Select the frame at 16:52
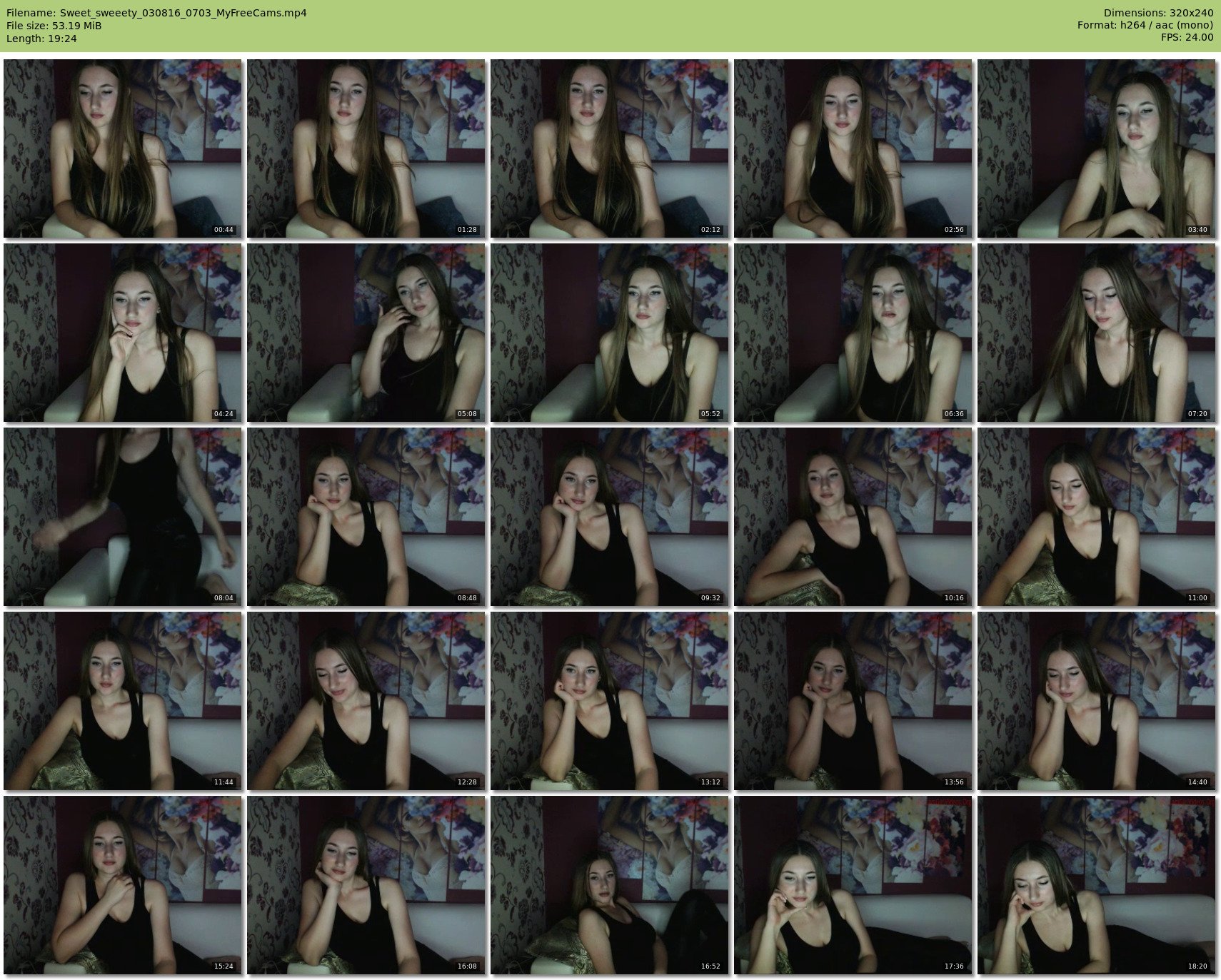Image resolution: width=1221 pixels, height=980 pixels. pyautogui.click(x=610, y=885)
